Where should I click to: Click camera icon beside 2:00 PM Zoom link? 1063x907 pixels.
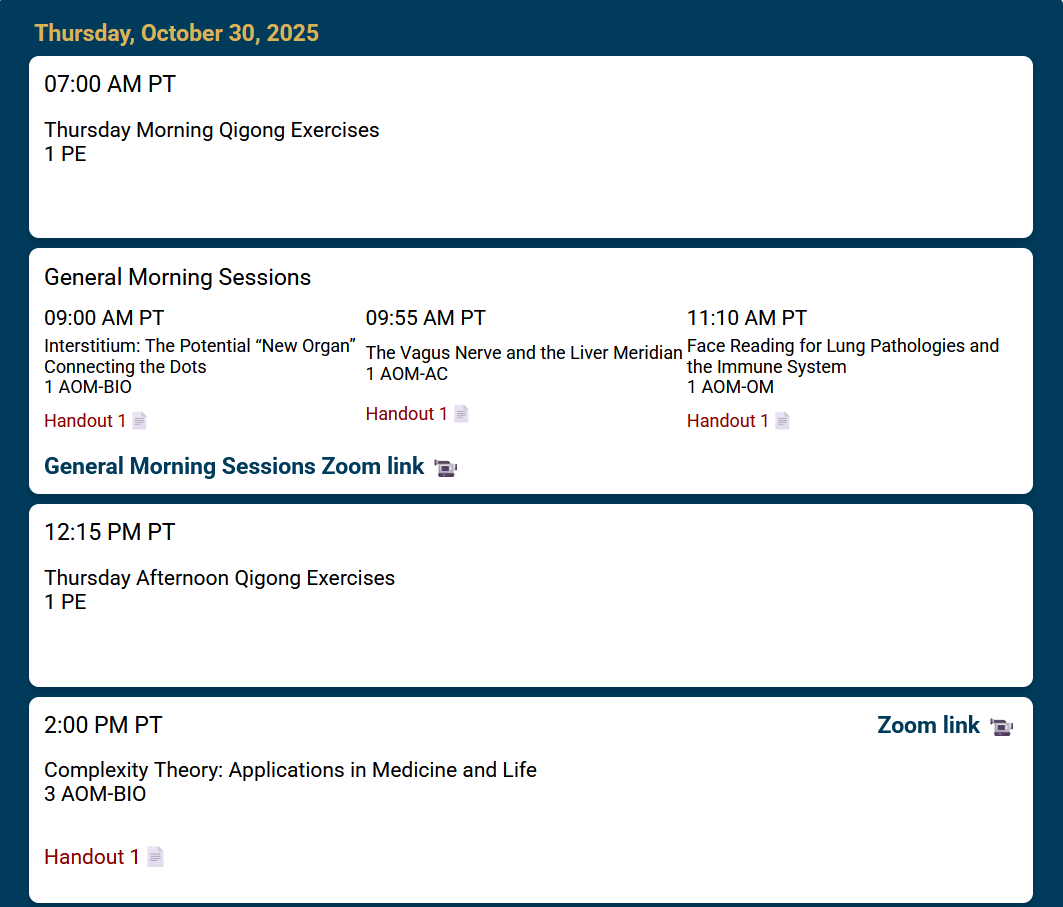click(1001, 726)
